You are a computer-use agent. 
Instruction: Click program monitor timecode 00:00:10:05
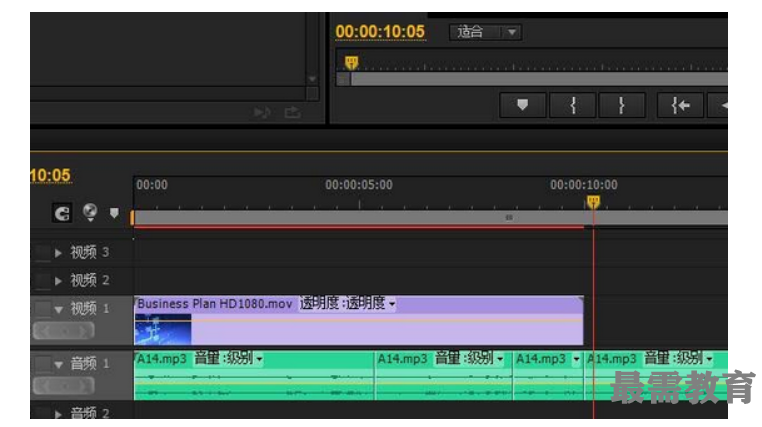pyautogui.click(x=380, y=32)
